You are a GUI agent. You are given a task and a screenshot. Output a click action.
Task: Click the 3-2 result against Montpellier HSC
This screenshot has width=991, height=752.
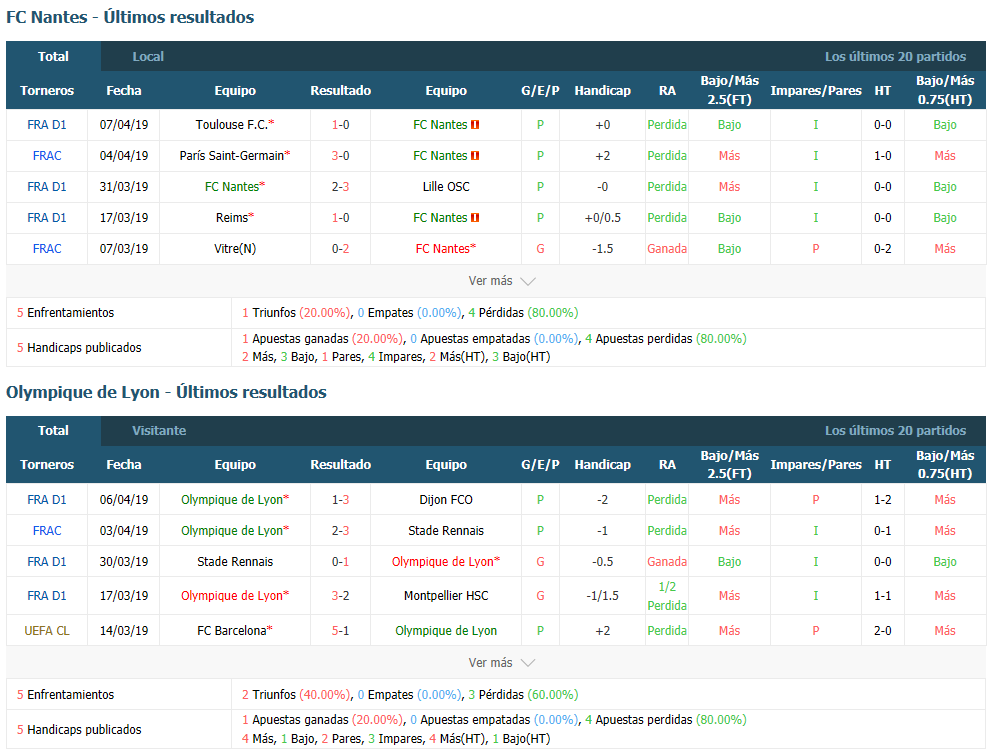tap(341, 596)
